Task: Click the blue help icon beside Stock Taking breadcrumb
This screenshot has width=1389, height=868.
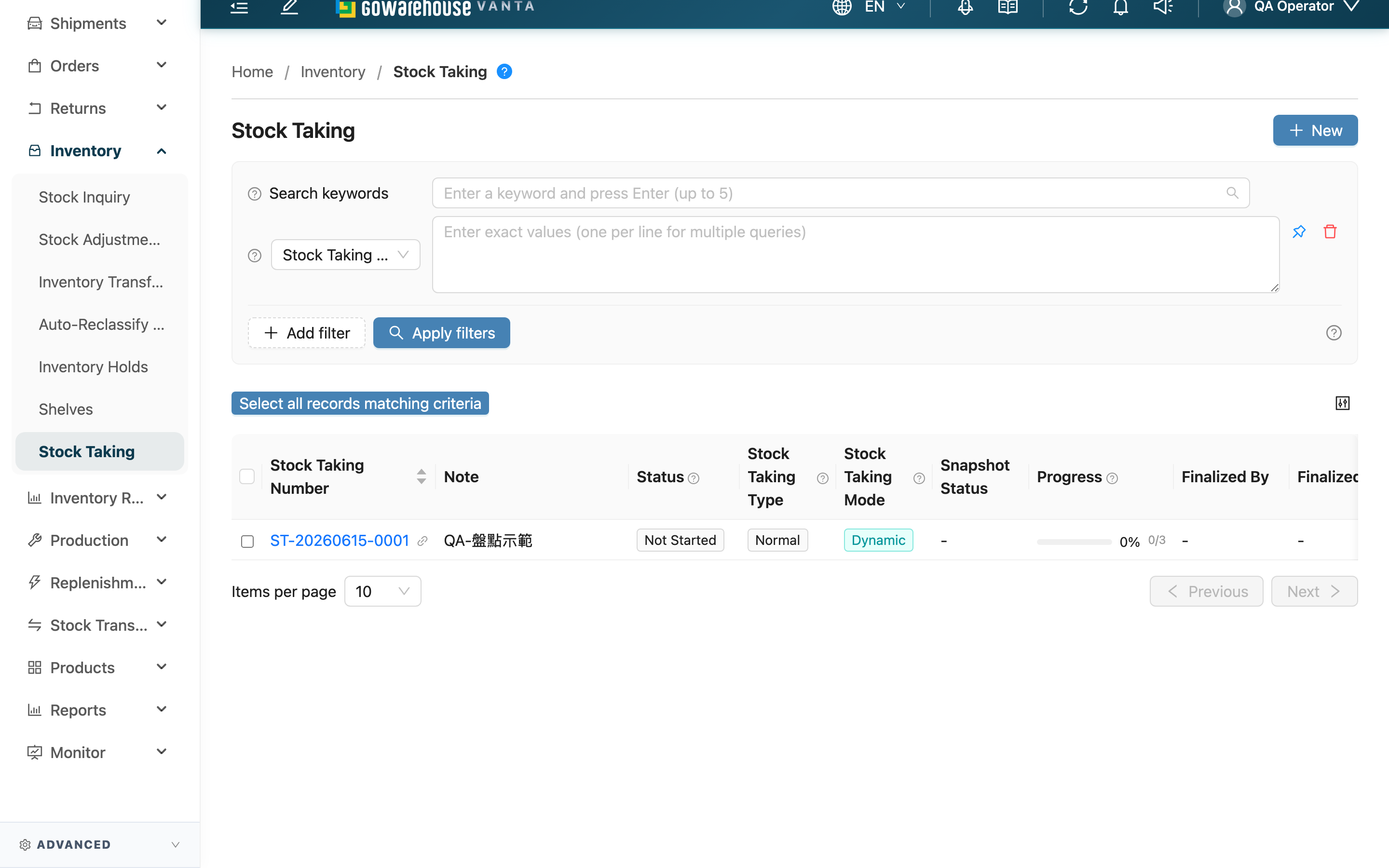Action: [504, 72]
